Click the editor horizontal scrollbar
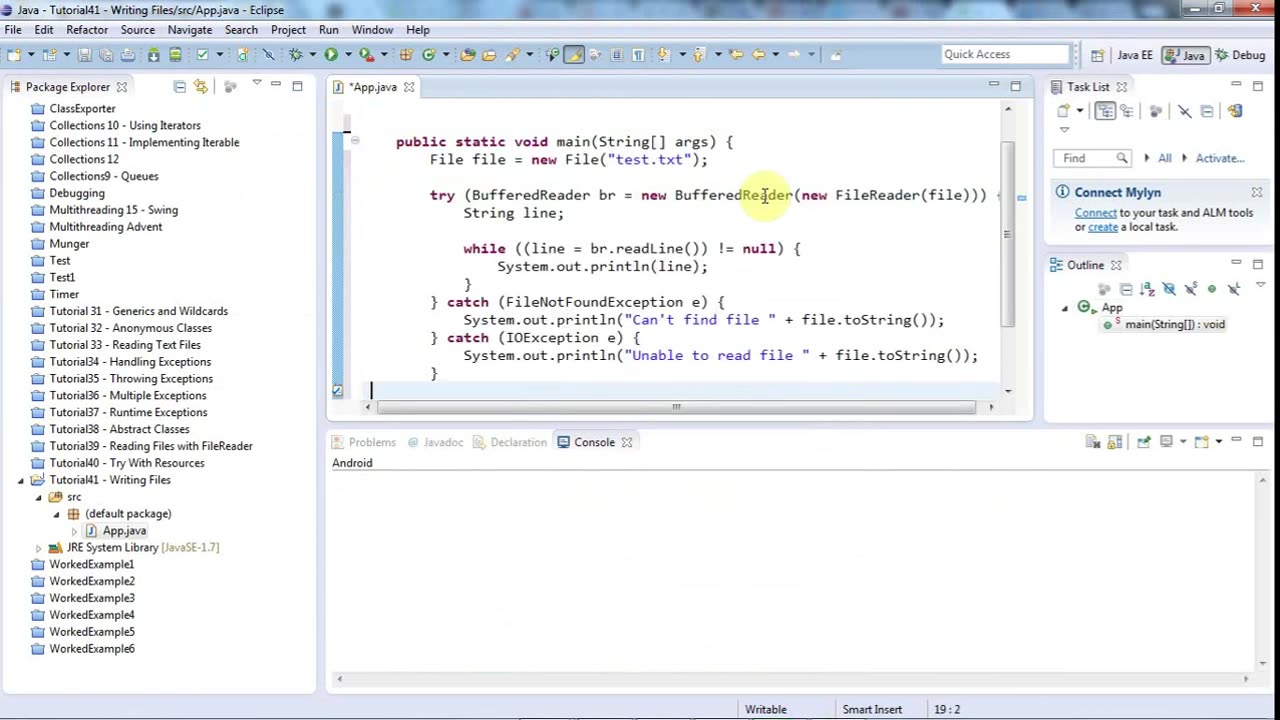Viewport: 1280px width, 720px height. pyautogui.click(x=676, y=407)
